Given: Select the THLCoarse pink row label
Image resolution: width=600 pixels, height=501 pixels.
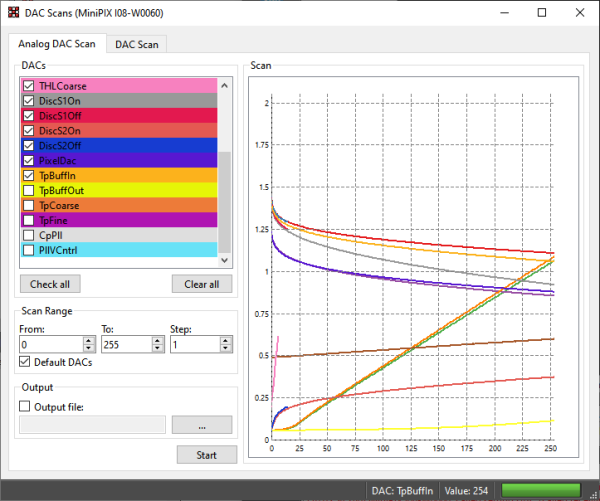Looking at the screenshot, I should coord(63,86).
